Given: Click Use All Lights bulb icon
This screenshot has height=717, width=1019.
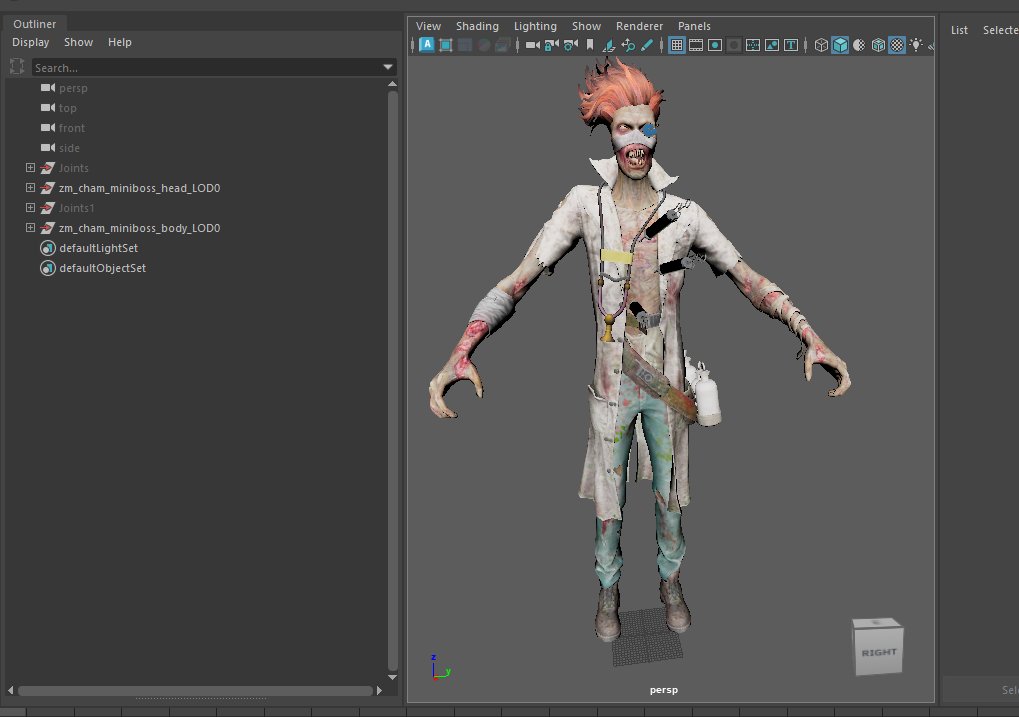Looking at the screenshot, I should click(916, 45).
